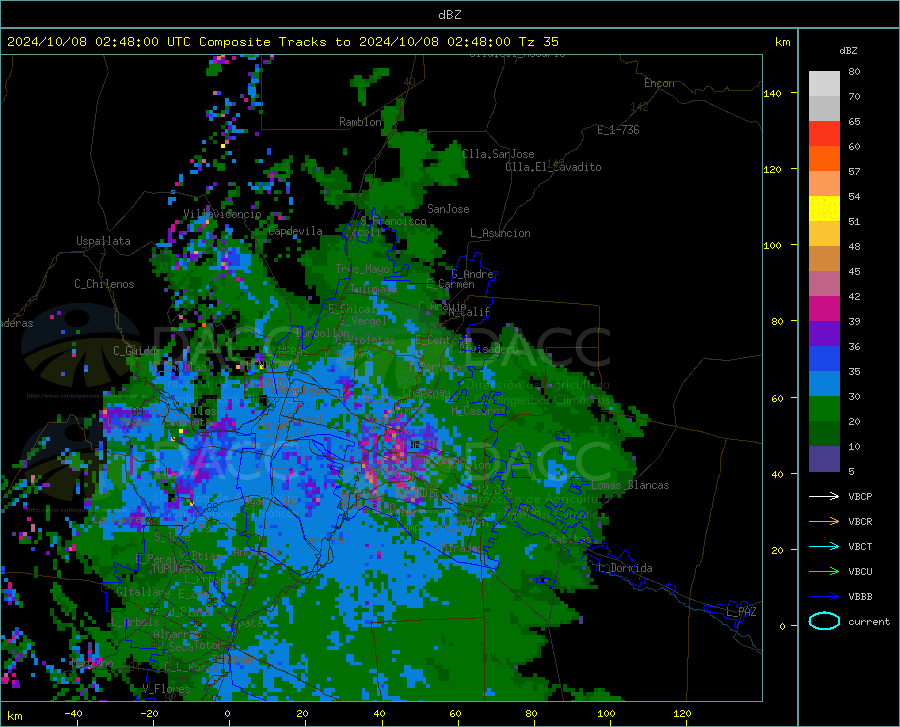Screen dimensions: 900x727
Task: Click the dBZ legend heading above the color scale
Action: pos(848,50)
